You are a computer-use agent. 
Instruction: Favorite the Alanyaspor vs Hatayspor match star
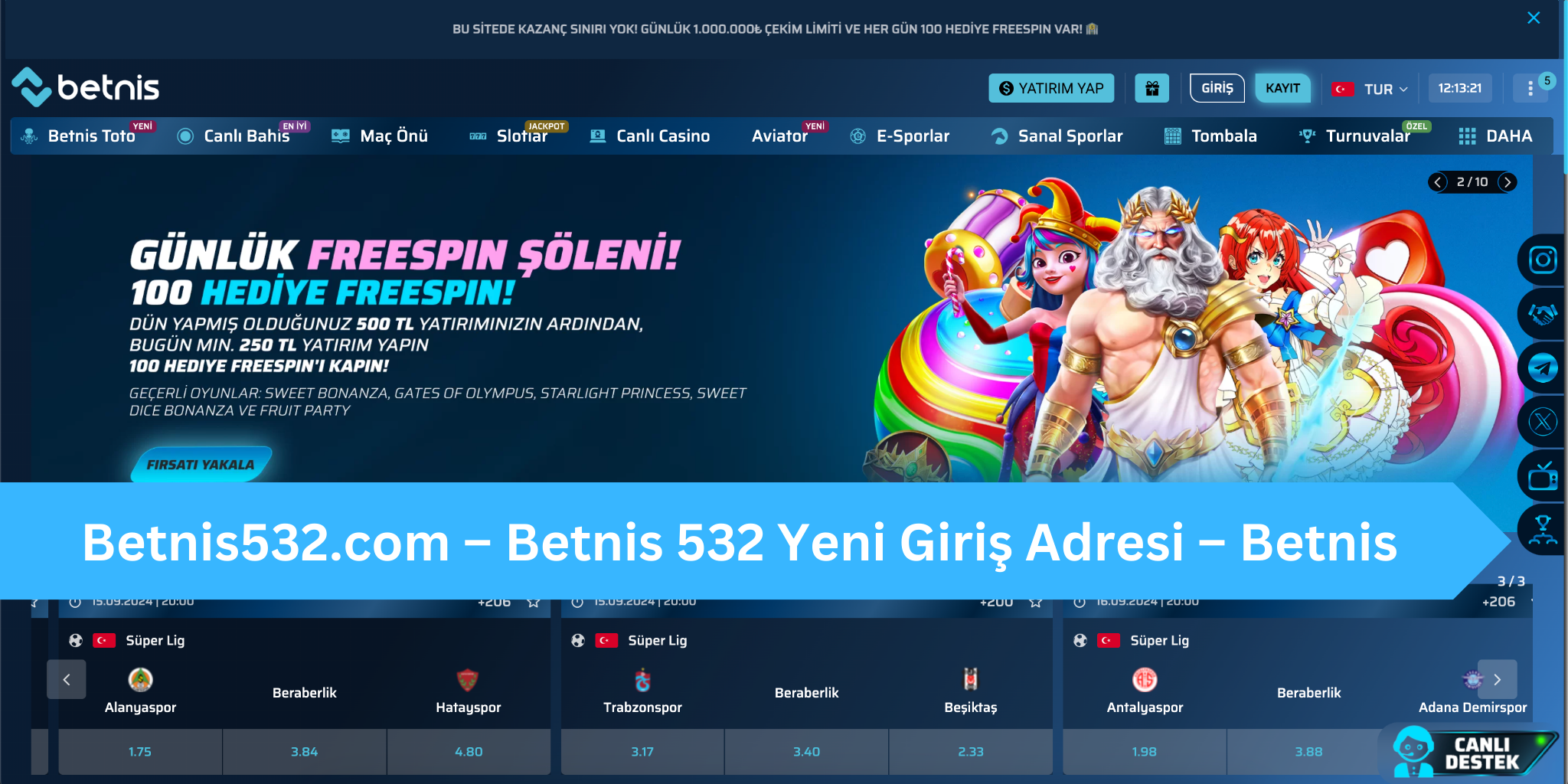[x=534, y=603]
